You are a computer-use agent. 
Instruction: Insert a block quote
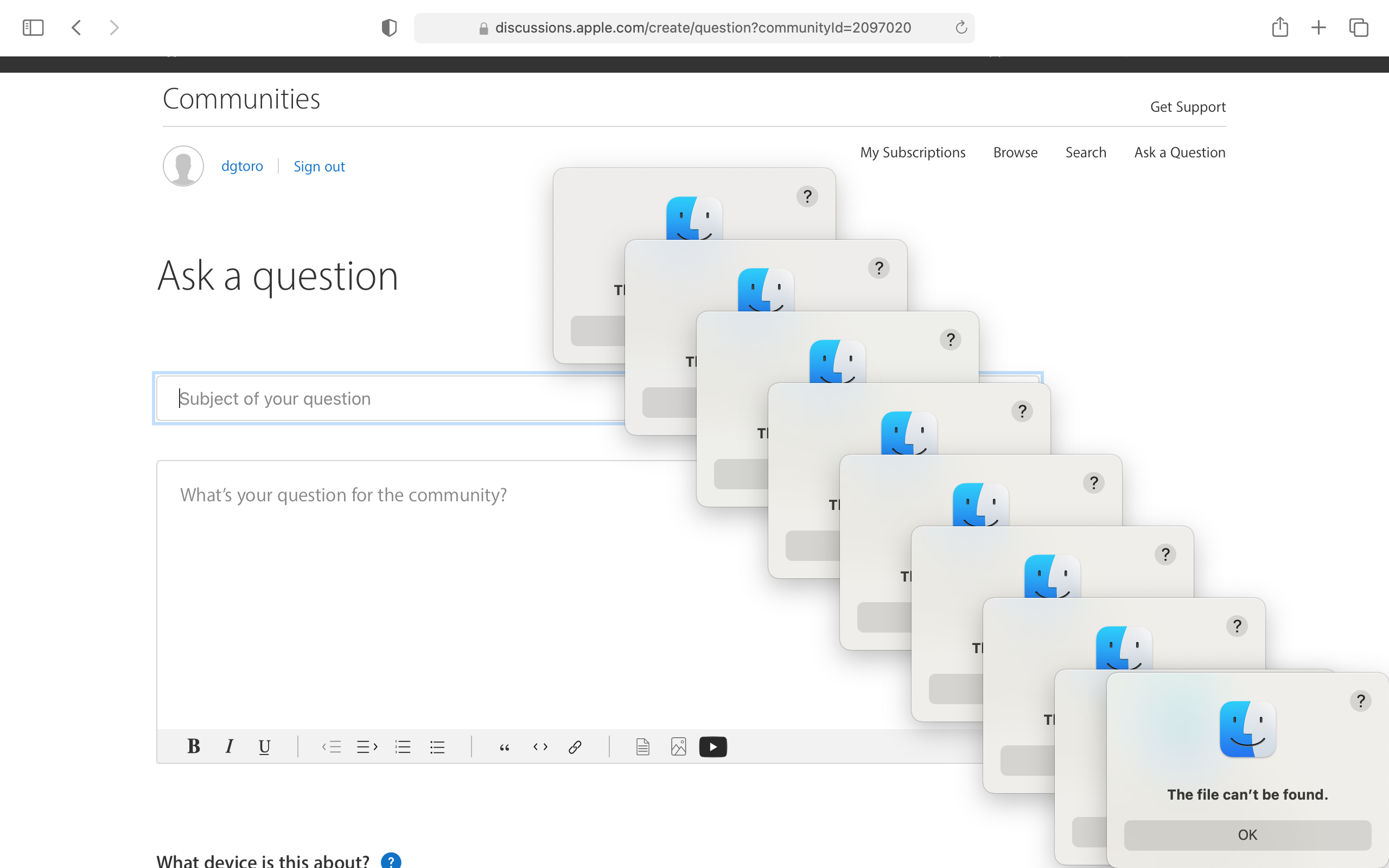(x=505, y=746)
